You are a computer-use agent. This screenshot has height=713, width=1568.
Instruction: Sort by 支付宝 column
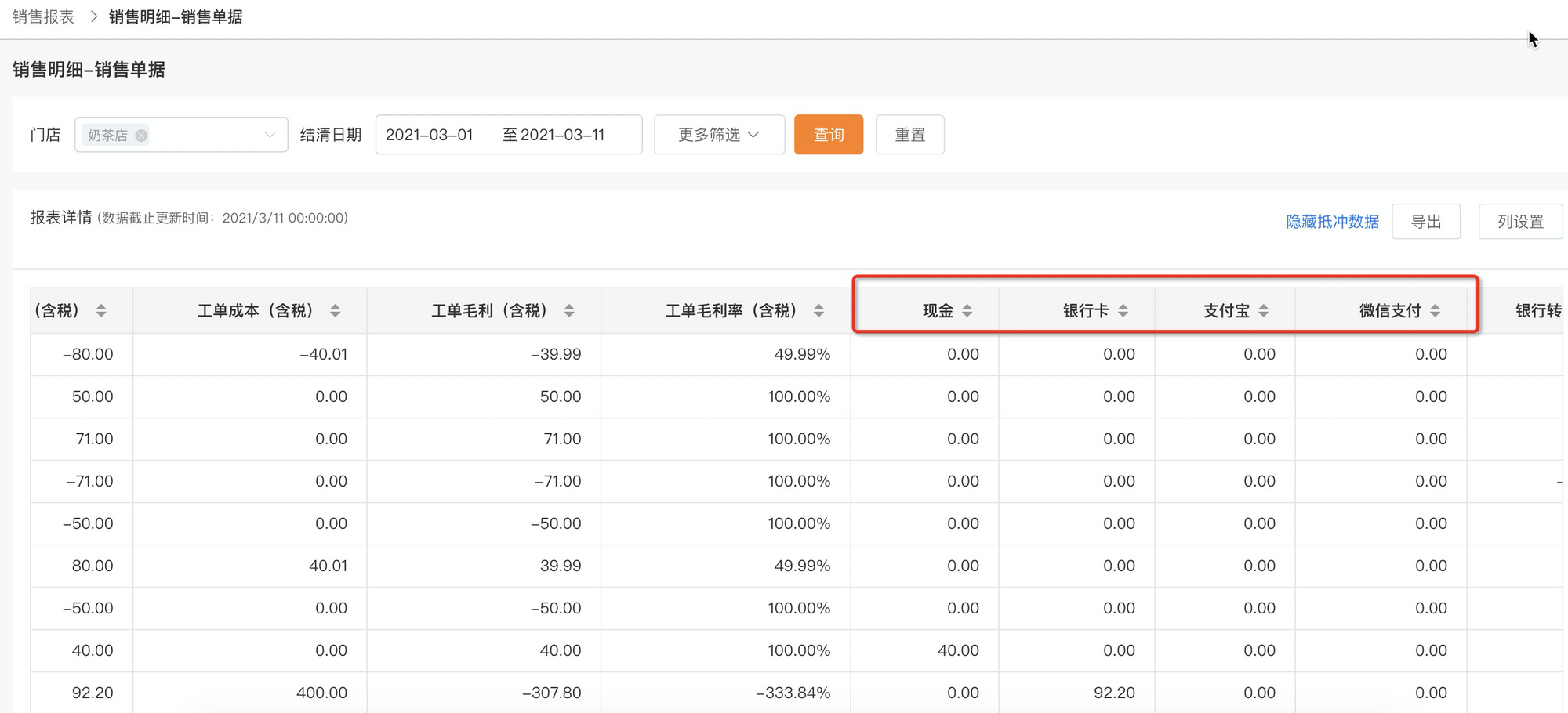click(x=1263, y=311)
